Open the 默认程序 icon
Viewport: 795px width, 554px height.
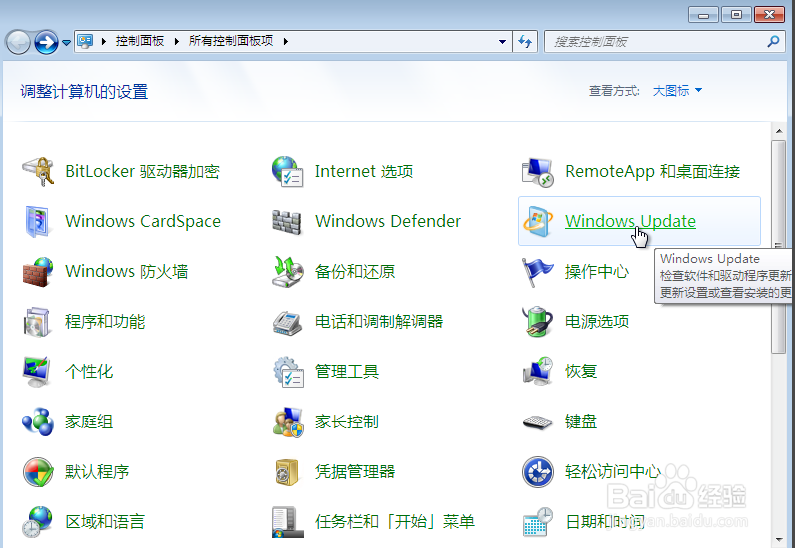coord(38,472)
